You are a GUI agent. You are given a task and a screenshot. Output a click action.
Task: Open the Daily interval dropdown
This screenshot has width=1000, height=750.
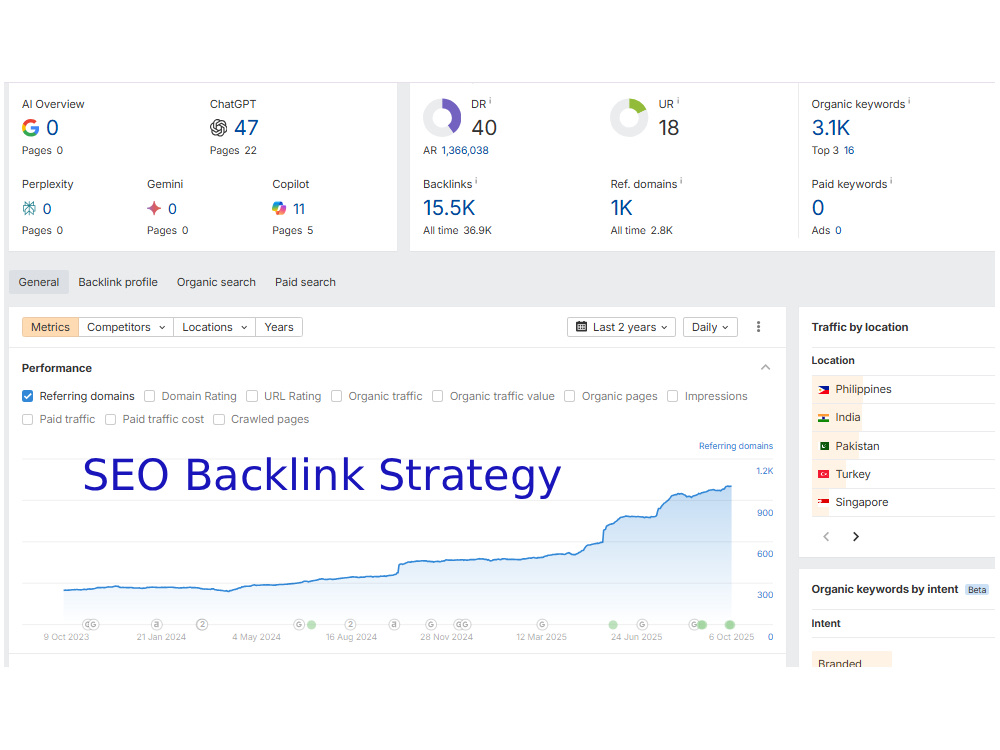(x=710, y=327)
